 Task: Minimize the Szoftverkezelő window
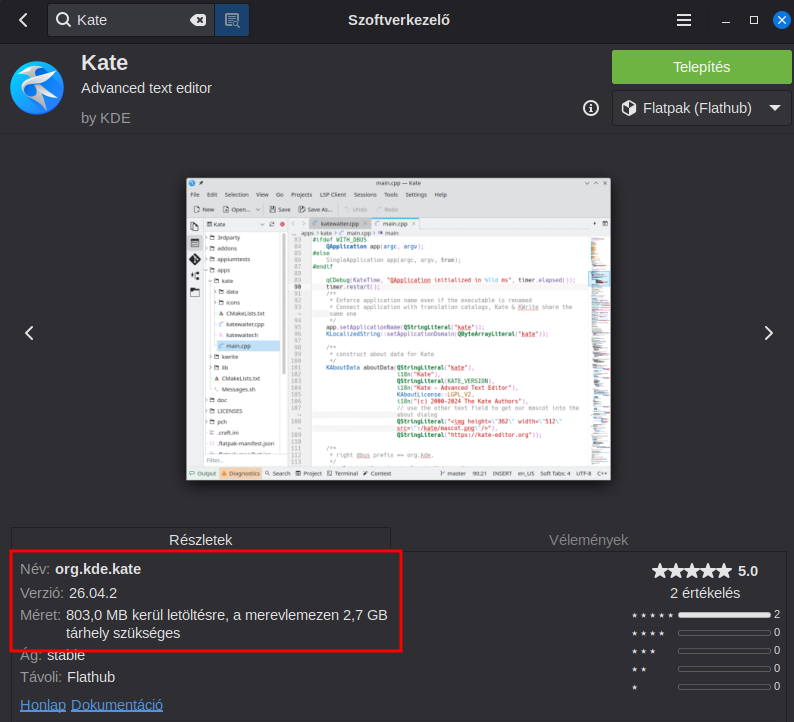(726, 20)
